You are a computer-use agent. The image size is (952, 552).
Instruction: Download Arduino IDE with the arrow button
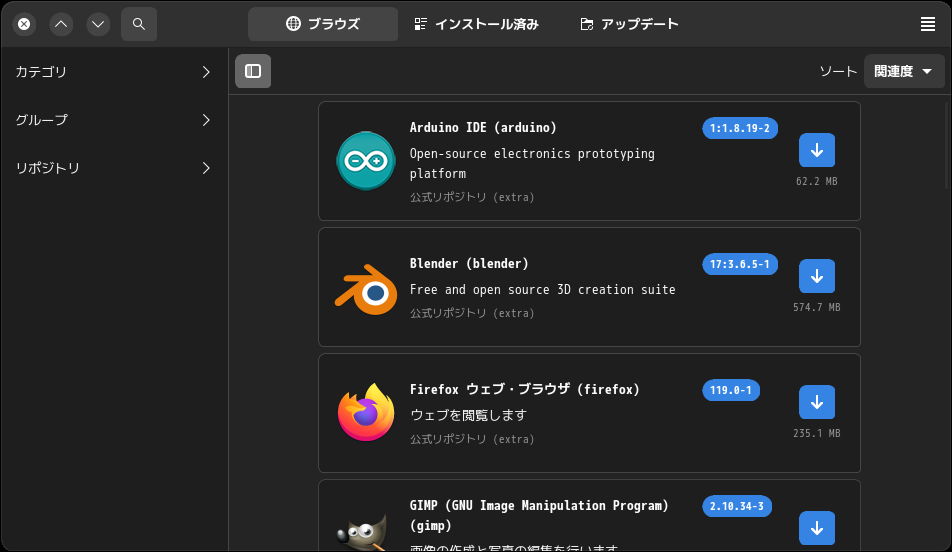pos(817,150)
